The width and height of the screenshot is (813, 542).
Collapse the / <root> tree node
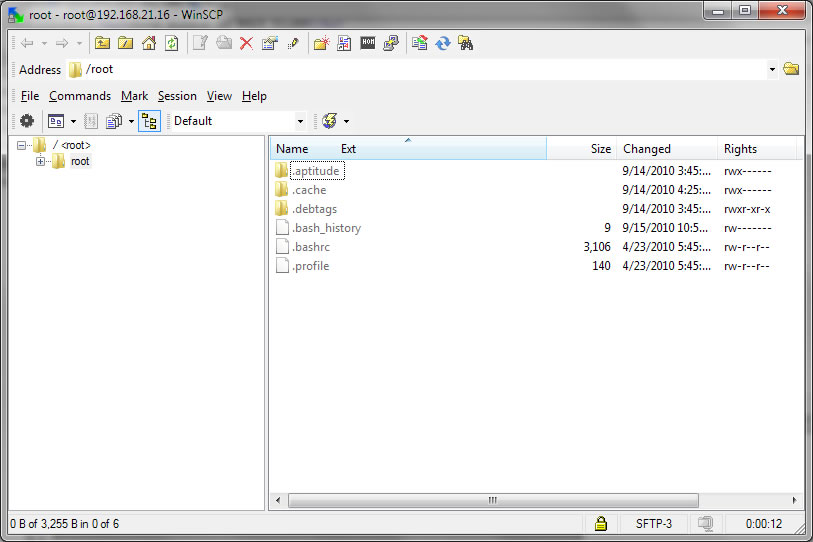pos(21,145)
